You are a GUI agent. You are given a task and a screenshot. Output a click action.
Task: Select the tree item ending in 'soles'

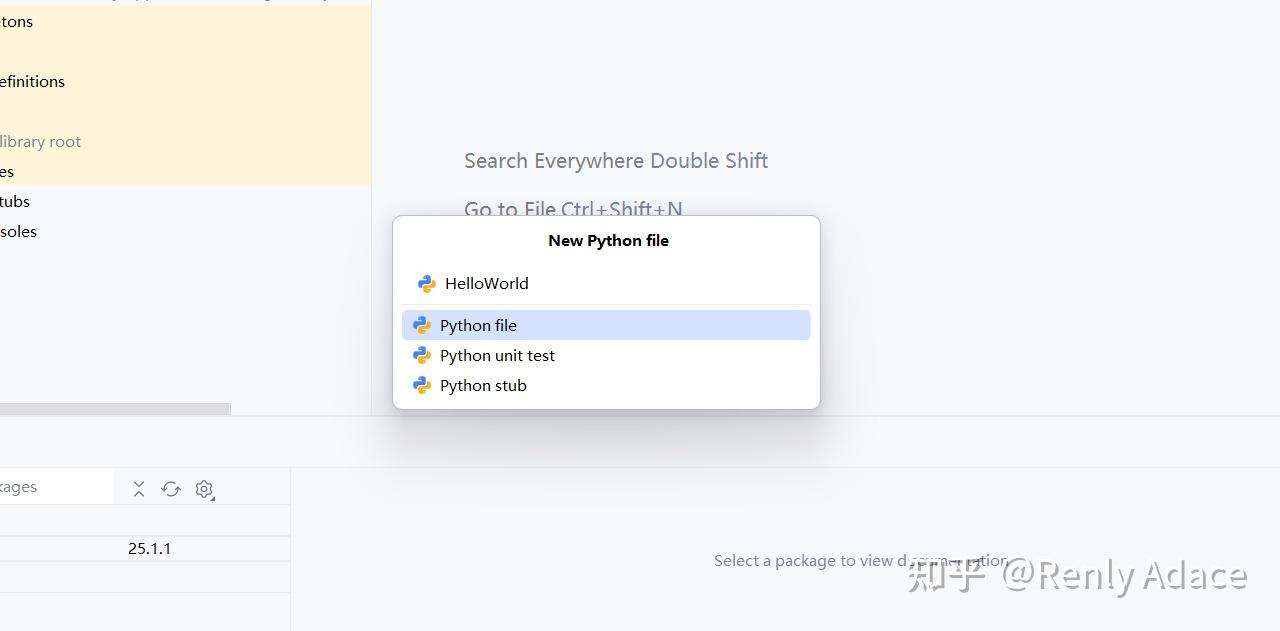pos(19,232)
